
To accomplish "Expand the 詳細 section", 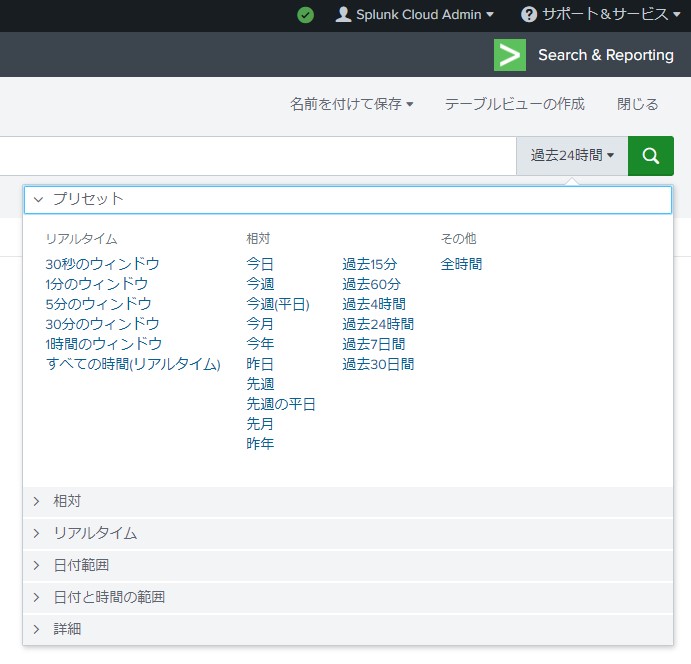I will [348, 629].
